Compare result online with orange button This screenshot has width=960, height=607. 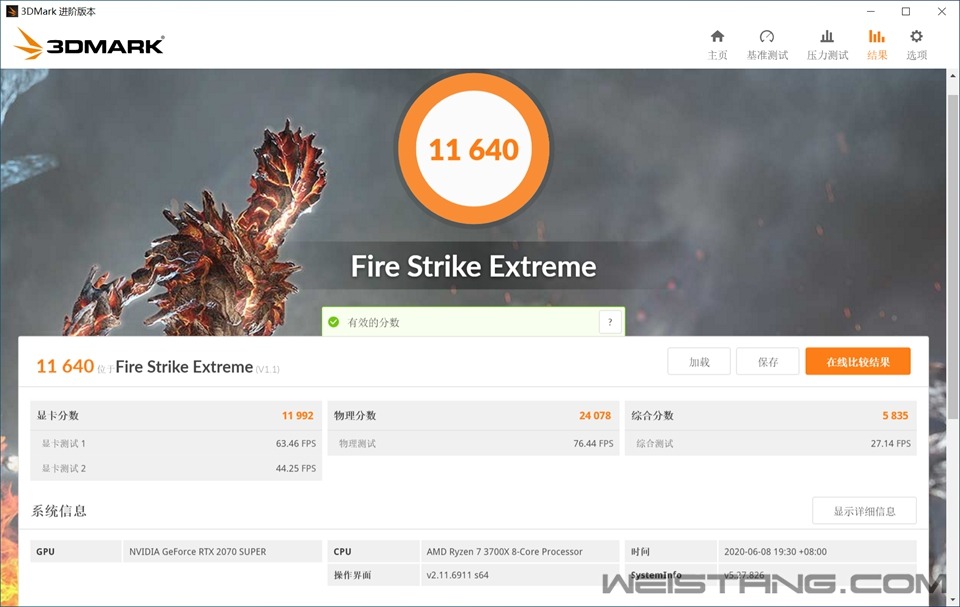pos(857,362)
